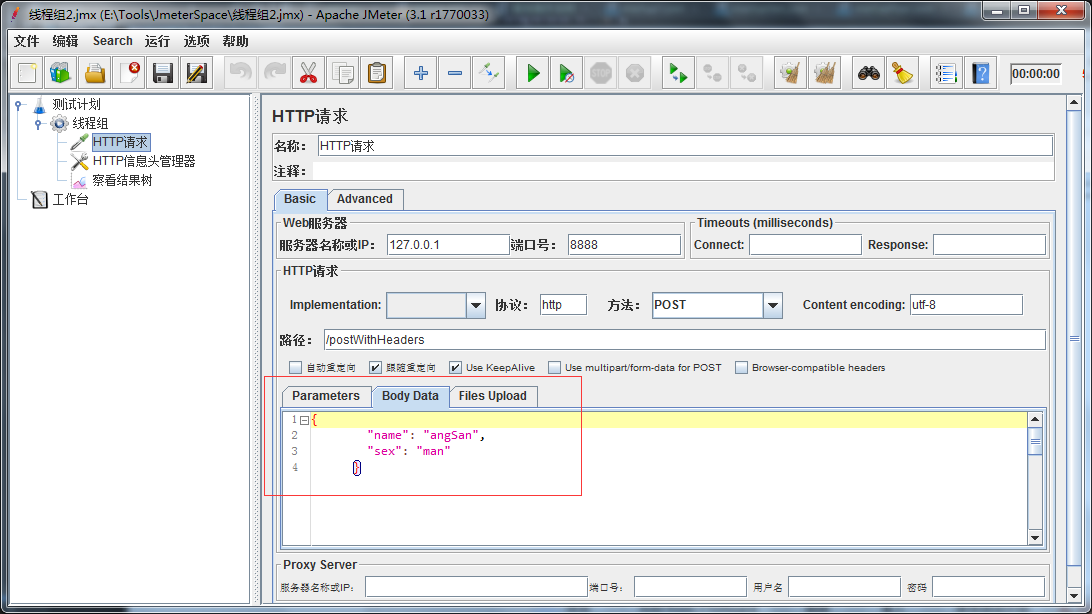1092x614 pixels.
Task: Fold the JSON block at line 1
Action: 304,420
